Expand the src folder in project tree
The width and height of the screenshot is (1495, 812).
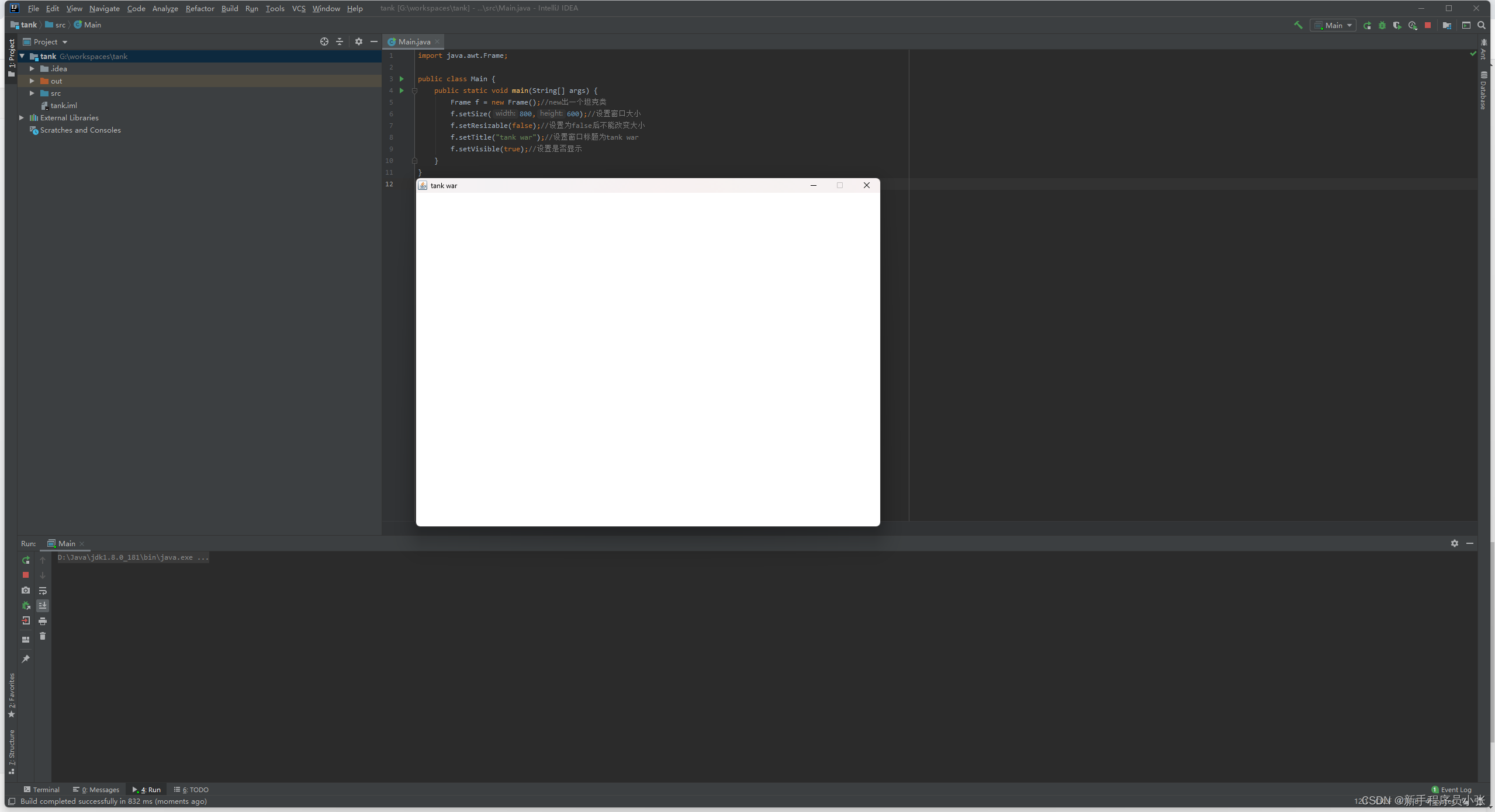[32, 93]
